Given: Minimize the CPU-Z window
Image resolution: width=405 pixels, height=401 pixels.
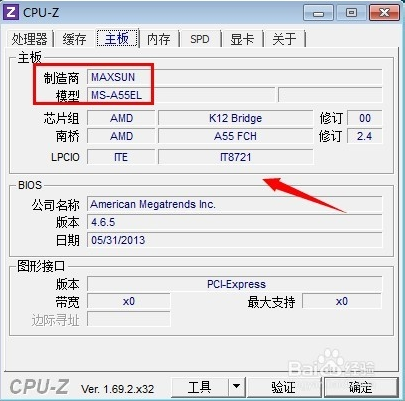Looking at the screenshot, I should [318, 13].
